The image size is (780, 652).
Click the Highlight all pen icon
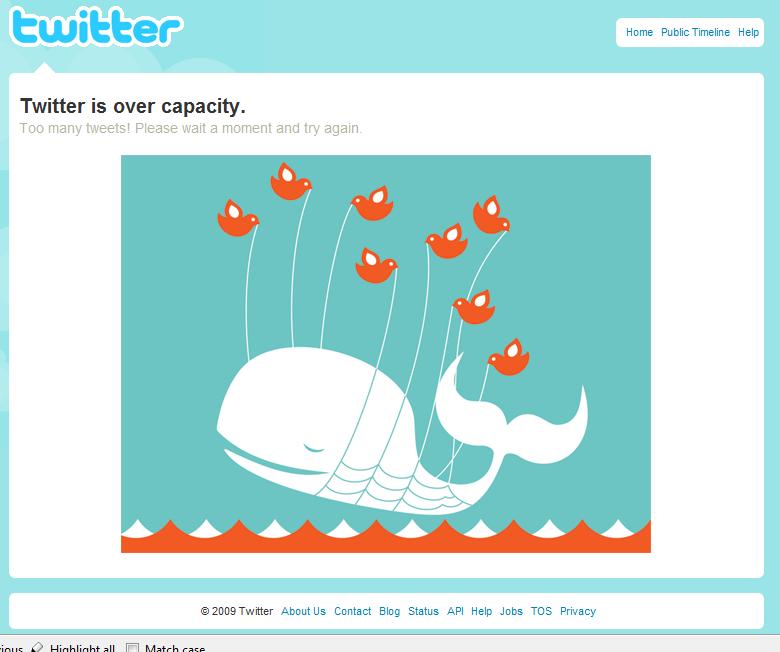37,648
